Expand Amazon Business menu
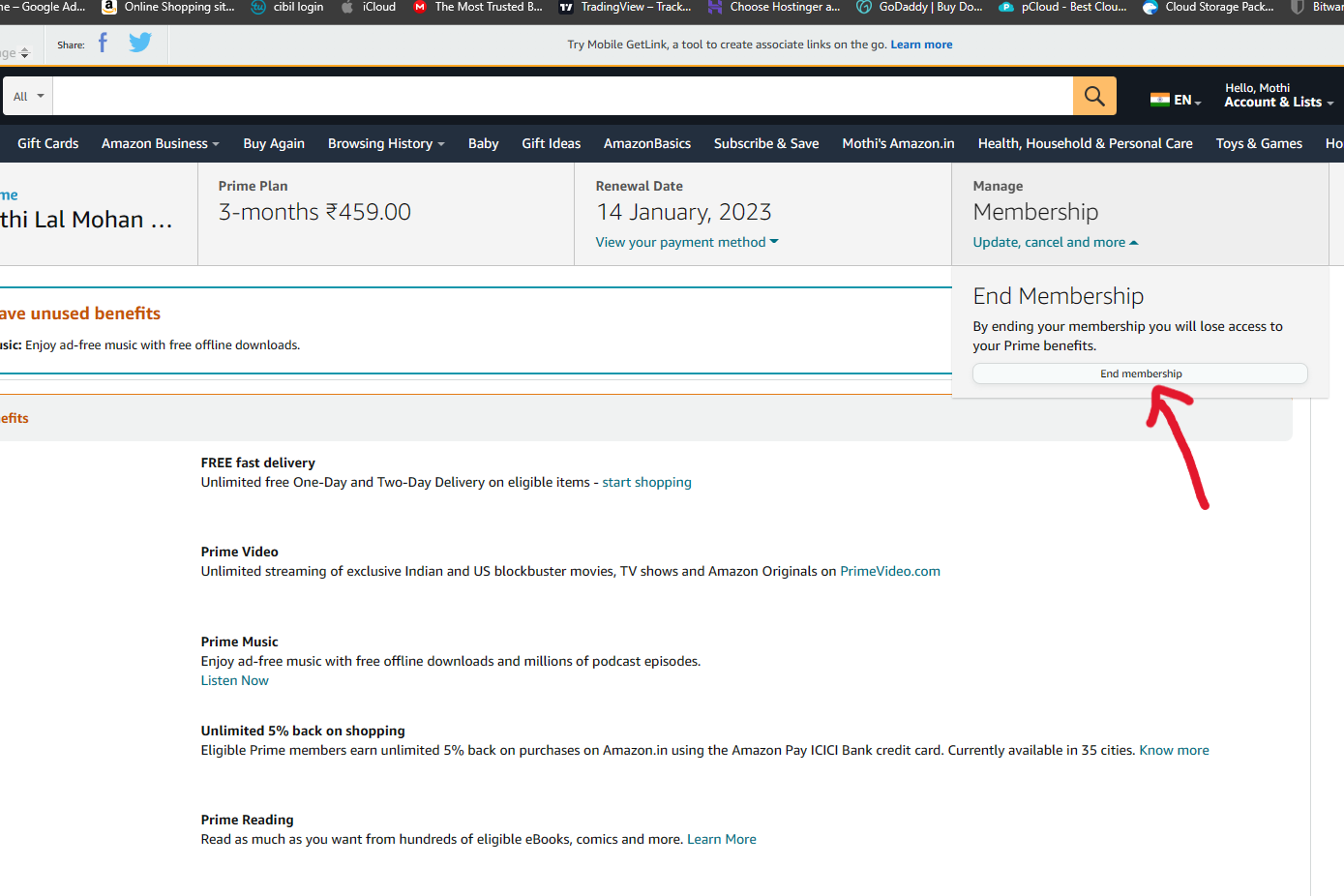This screenshot has width=1344, height=896. (161, 143)
